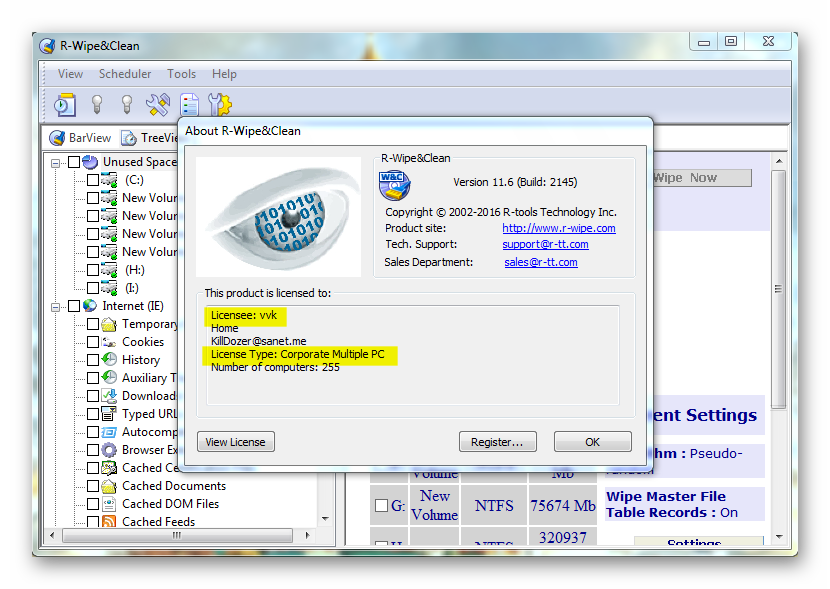Click tree panel scroll right arrow
This screenshot has height=589, width=830.
pos(308,536)
